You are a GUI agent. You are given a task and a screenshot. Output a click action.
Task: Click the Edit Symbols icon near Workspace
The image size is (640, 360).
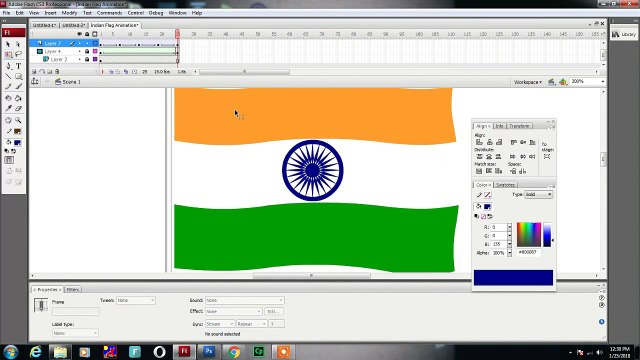563,82
